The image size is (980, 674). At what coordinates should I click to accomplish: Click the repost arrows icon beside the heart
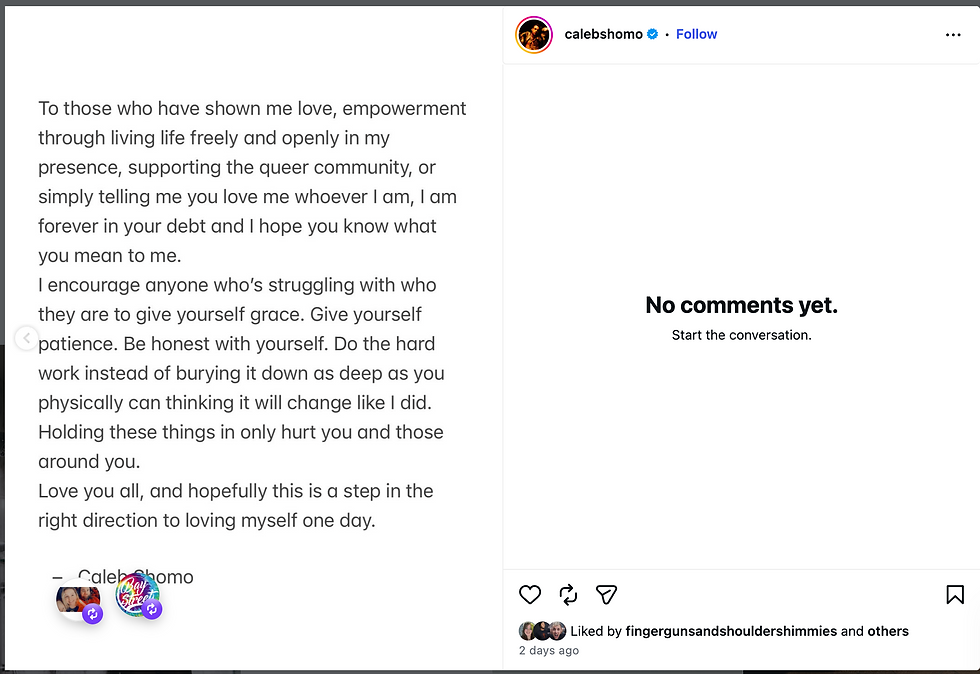tap(568, 594)
